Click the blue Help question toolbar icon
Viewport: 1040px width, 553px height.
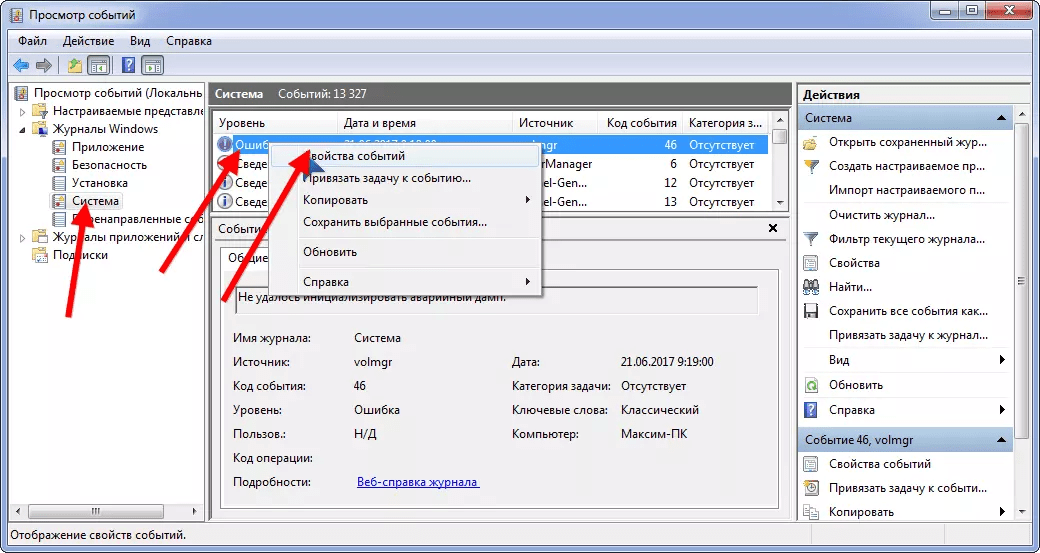click(x=129, y=65)
